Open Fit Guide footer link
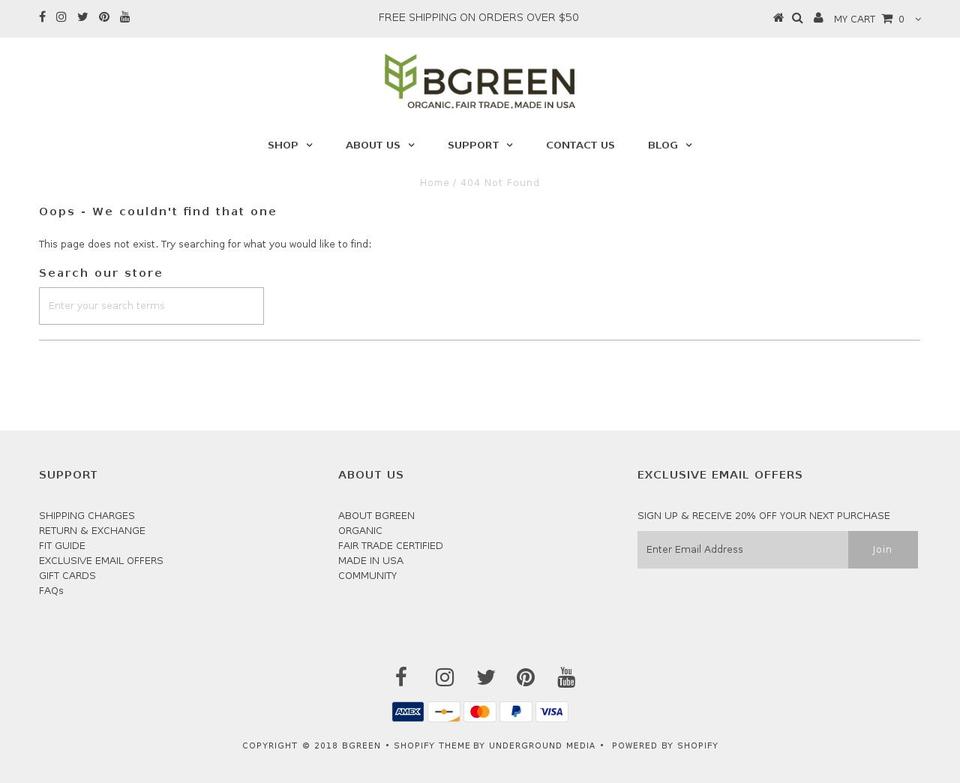Image resolution: width=960 pixels, height=783 pixels. click(62, 545)
